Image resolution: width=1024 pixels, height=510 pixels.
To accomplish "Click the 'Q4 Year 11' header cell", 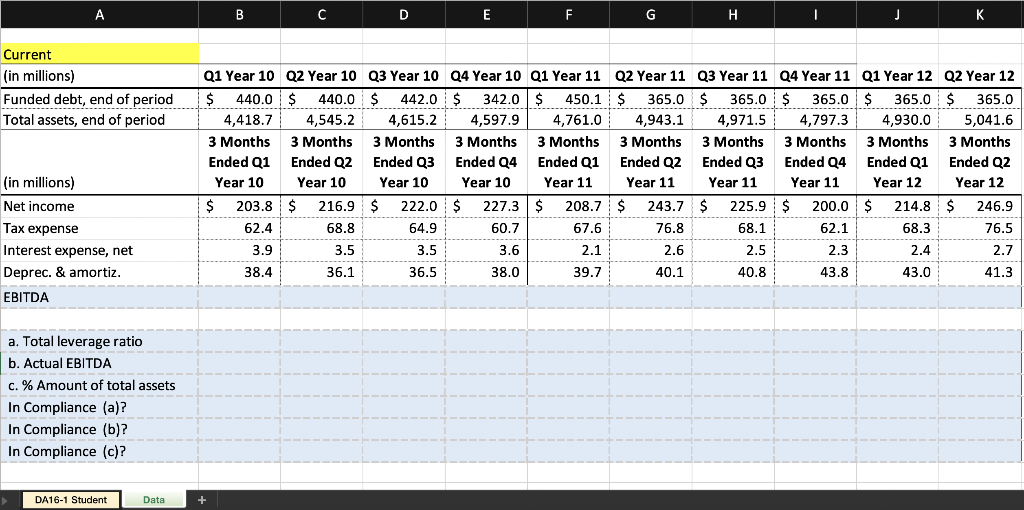I will 816,76.
